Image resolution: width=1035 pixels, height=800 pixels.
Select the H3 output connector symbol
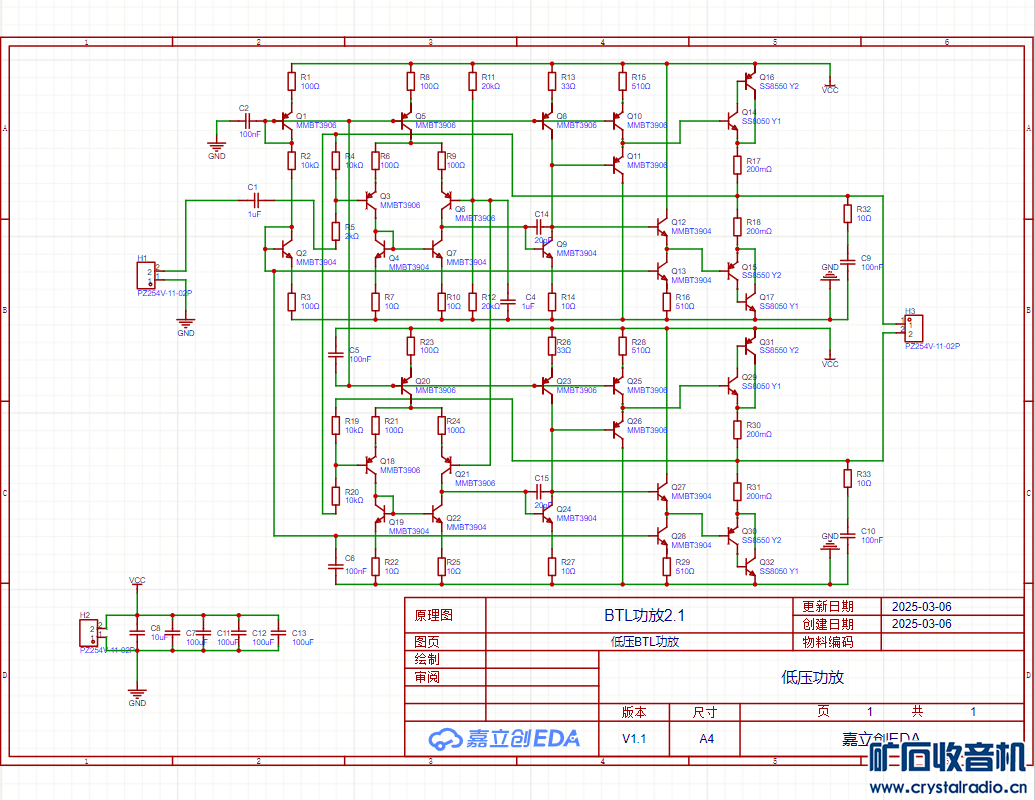tap(914, 328)
